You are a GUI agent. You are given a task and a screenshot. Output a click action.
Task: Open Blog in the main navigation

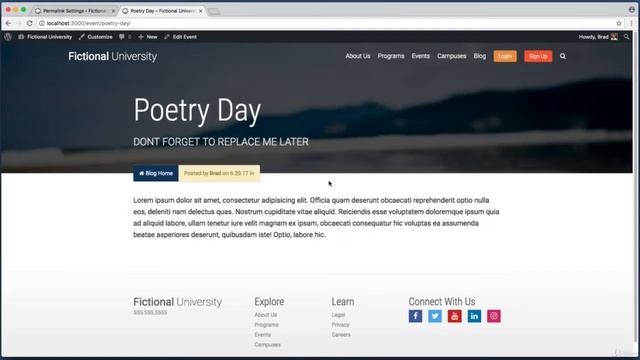click(480, 56)
